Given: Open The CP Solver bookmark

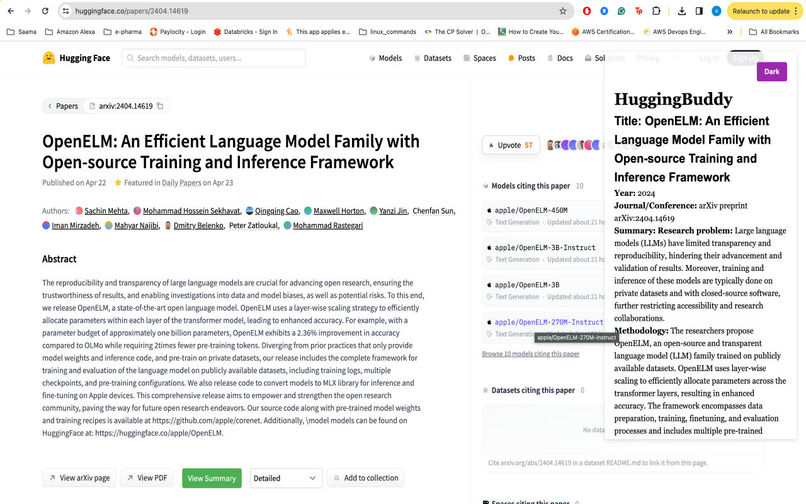Looking at the screenshot, I should click(x=457, y=31).
